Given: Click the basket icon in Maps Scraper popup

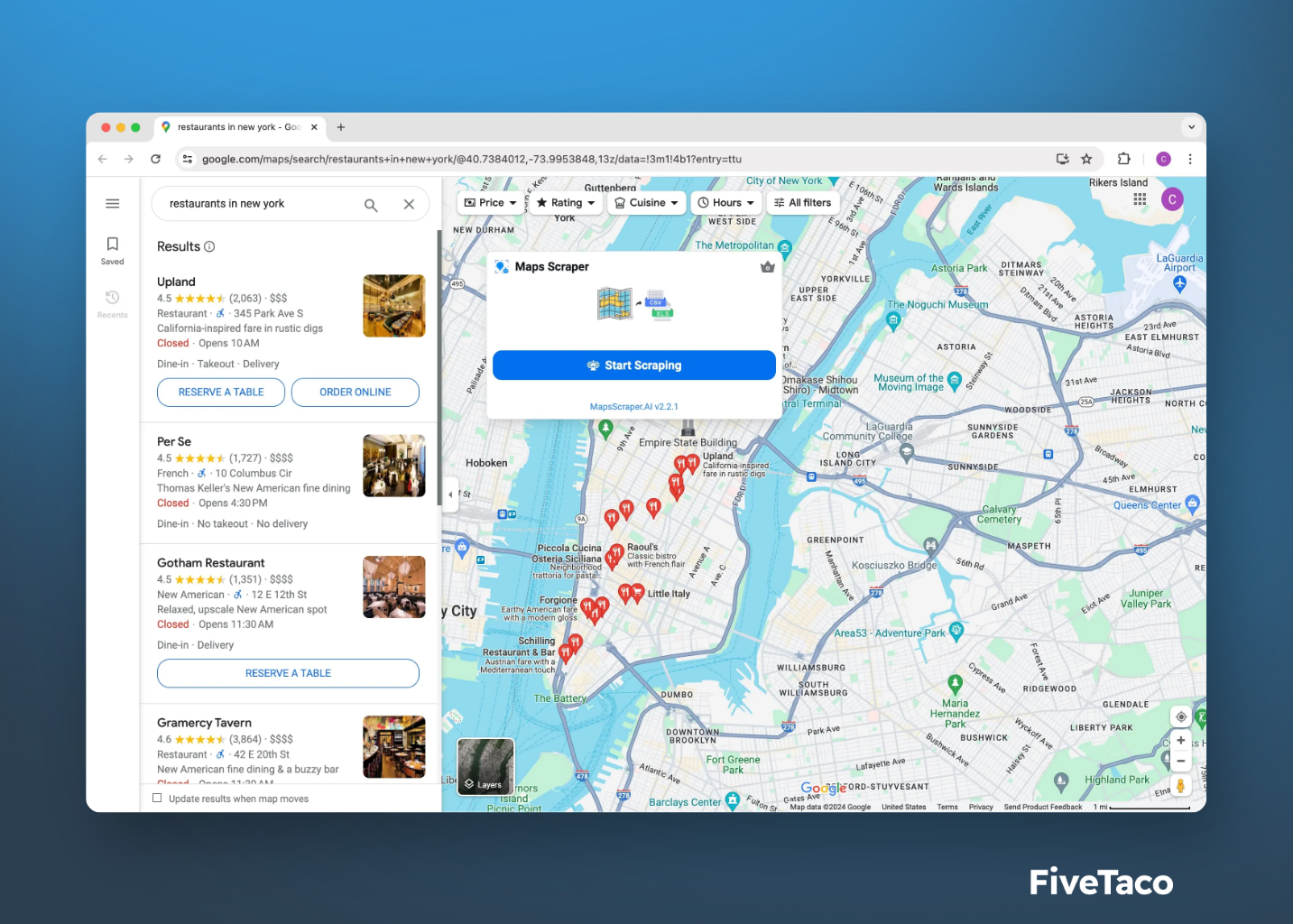Looking at the screenshot, I should pyautogui.click(x=768, y=267).
